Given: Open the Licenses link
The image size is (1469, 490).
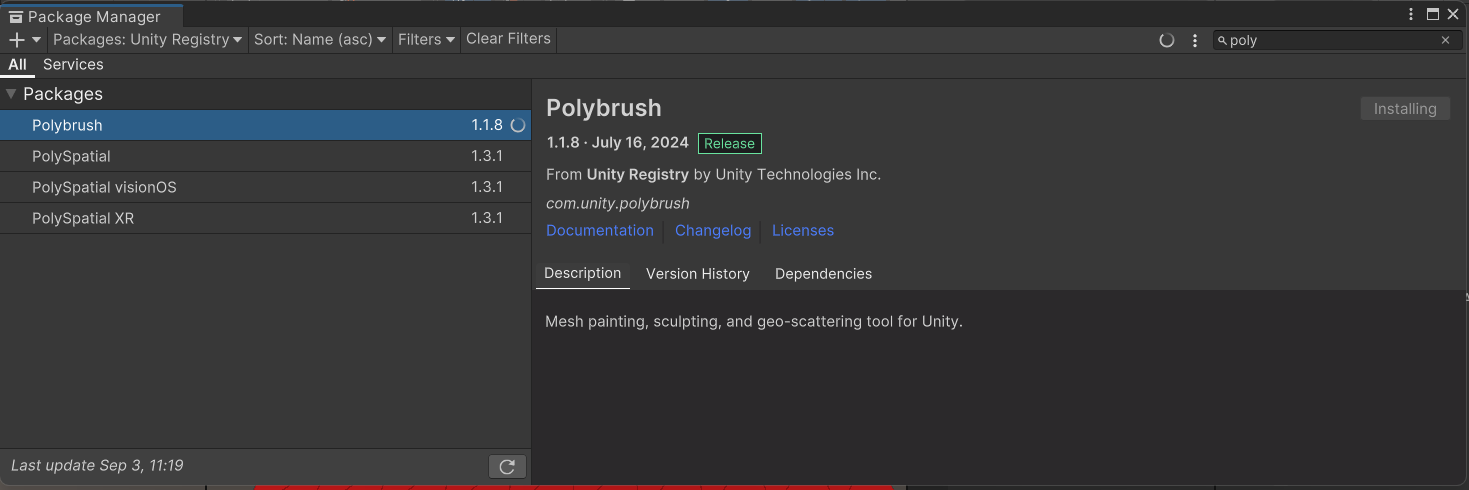Looking at the screenshot, I should point(803,230).
